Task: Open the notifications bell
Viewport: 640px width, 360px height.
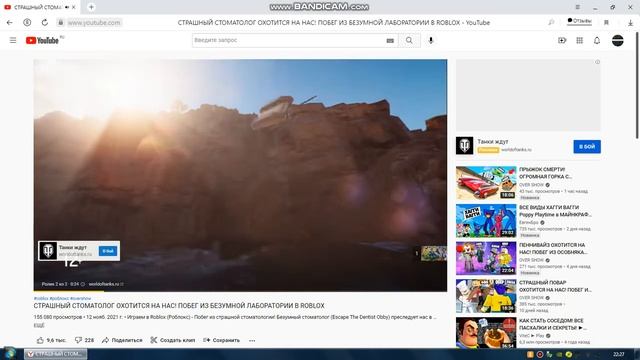Action: tap(597, 40)
